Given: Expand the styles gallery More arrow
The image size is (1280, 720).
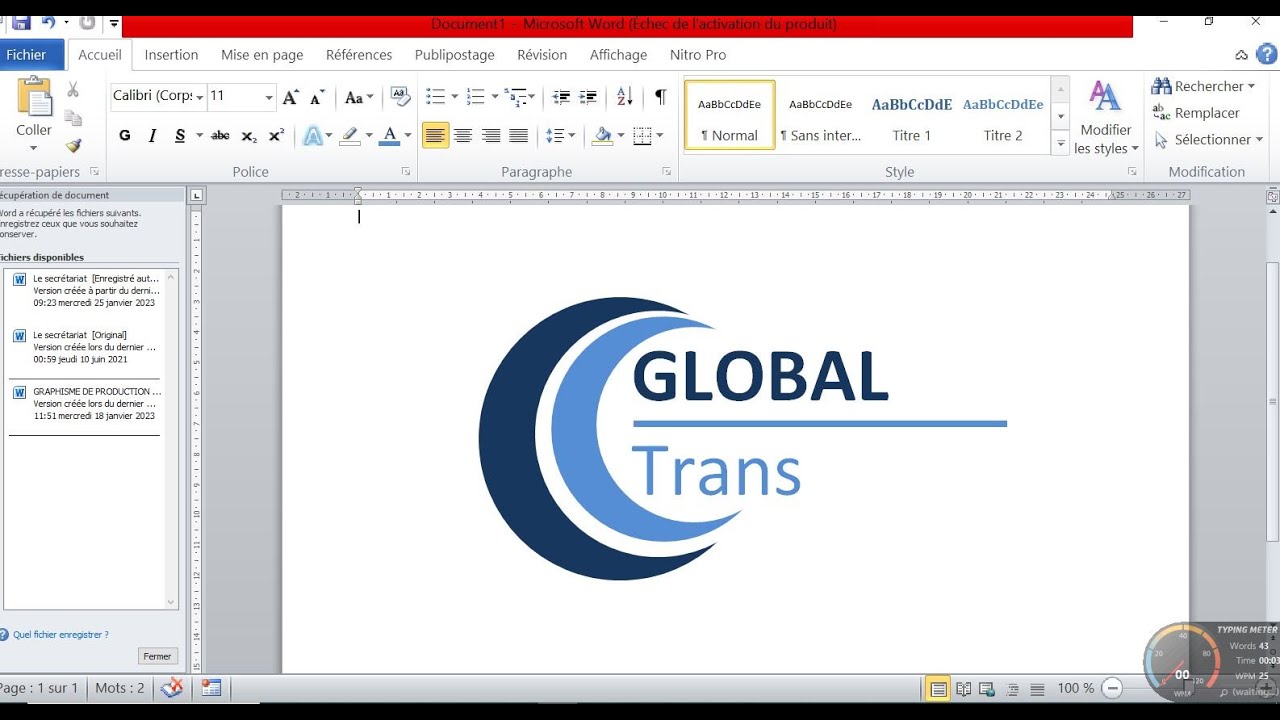Looking at the screenshot, I should click(1061, 143).
